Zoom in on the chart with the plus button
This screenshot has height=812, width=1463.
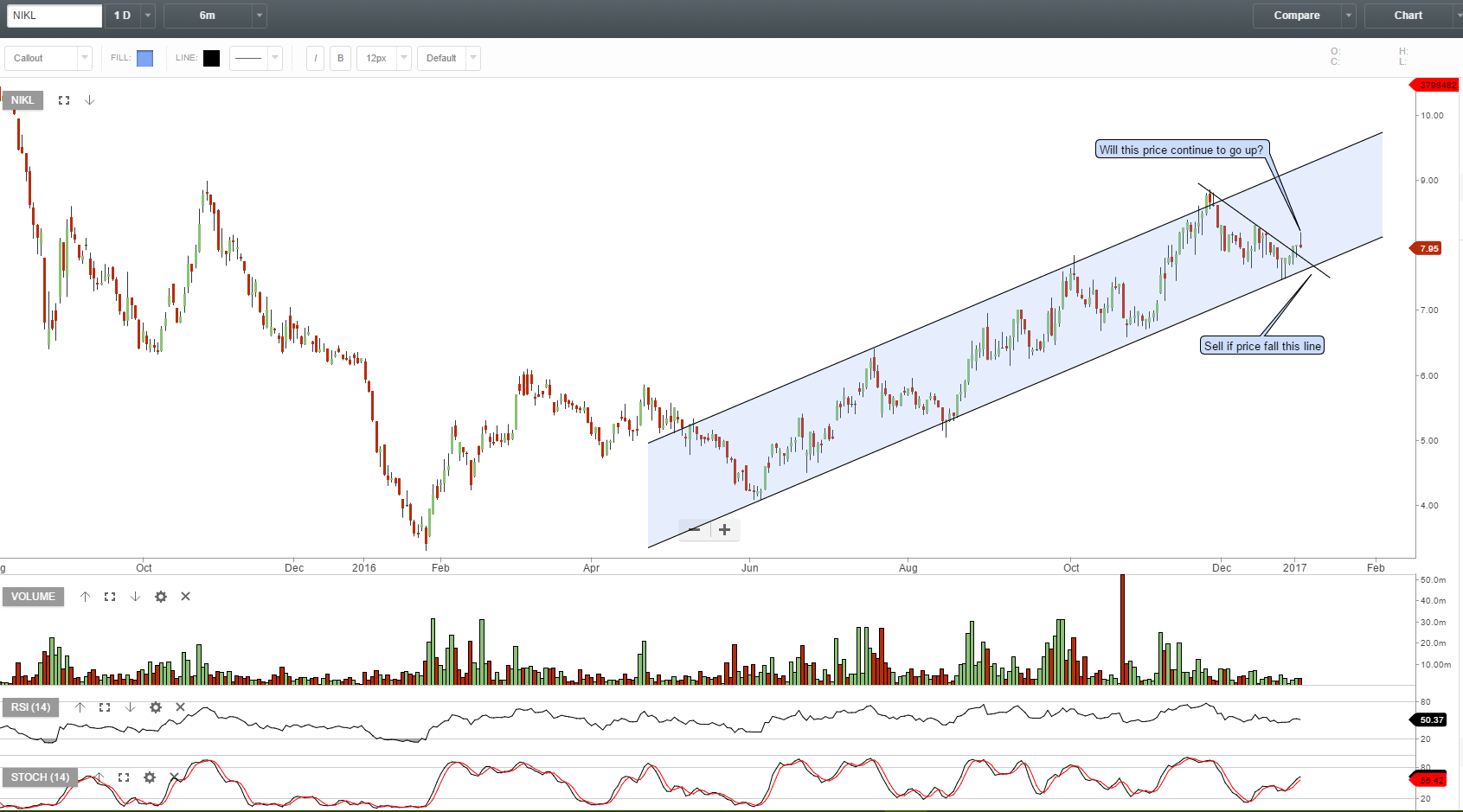coord(724,529)
